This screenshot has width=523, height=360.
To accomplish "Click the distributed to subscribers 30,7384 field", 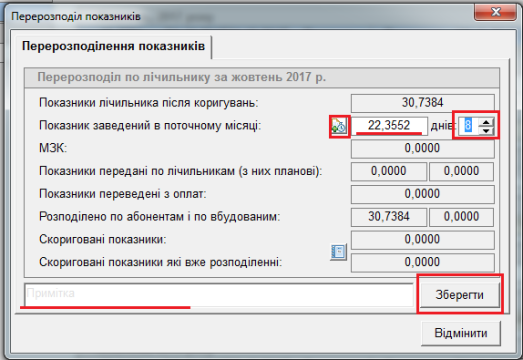I will click(x=389, y=217).
